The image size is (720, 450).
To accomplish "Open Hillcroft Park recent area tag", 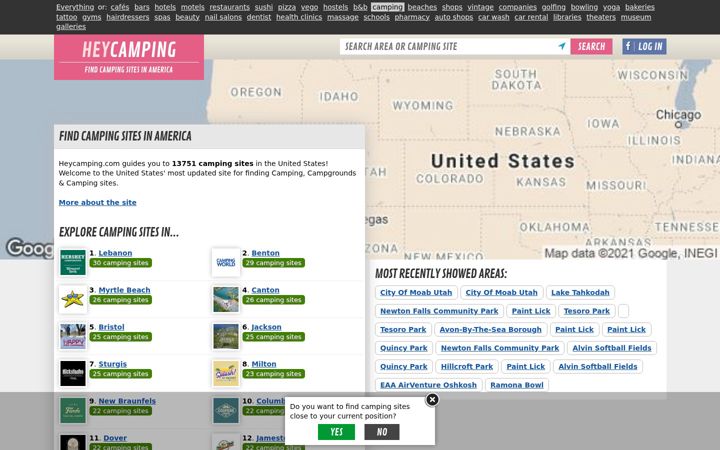I will [467, 366].
